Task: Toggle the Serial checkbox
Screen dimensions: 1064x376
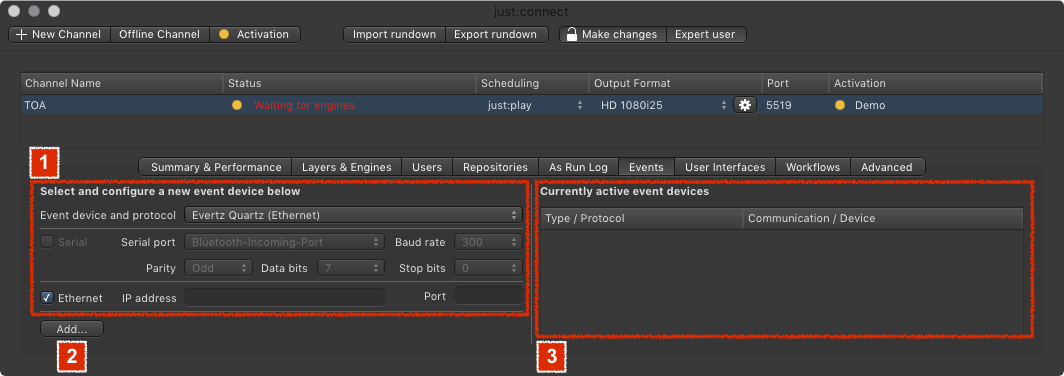Action: point(47,242)
